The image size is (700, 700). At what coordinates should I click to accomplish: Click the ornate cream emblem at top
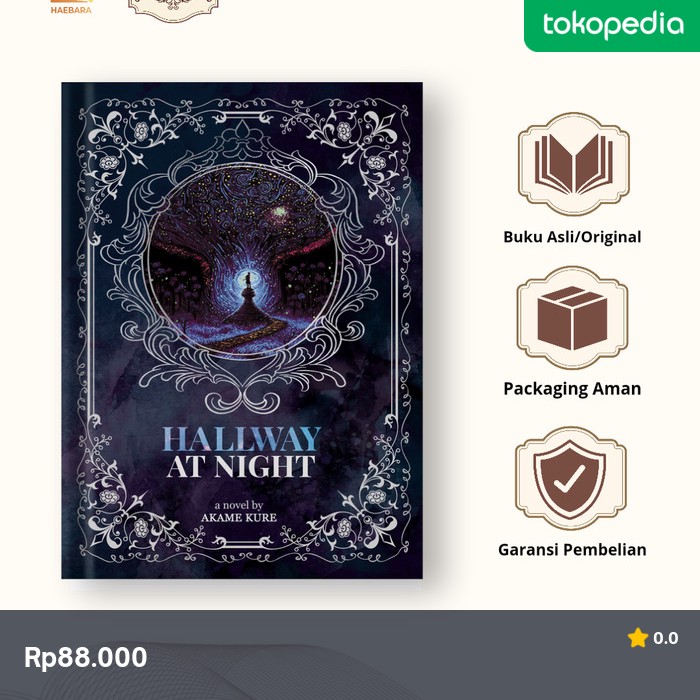tap(173, 10)
